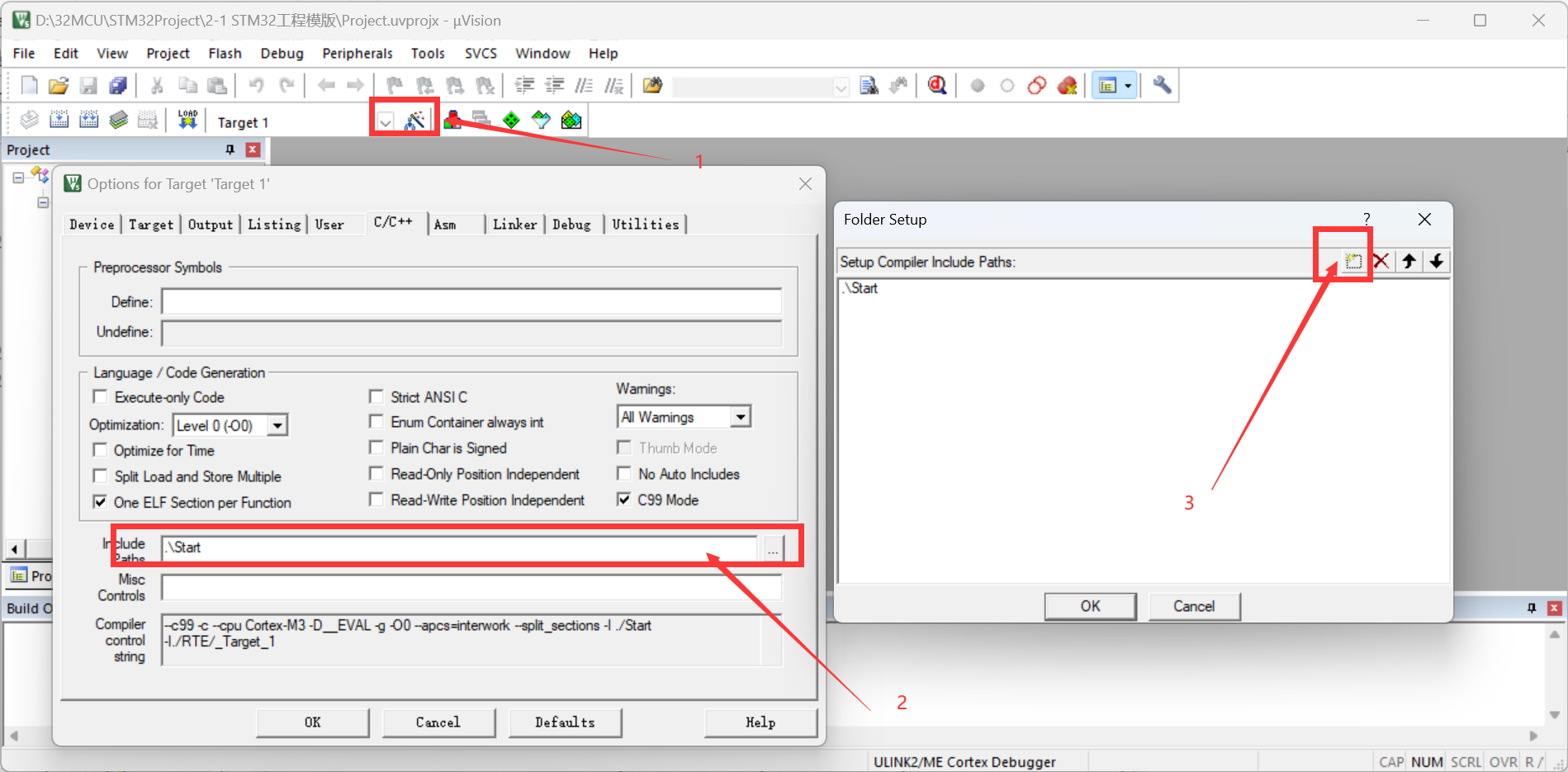Enable Strict ANSI C option
The image size is (1568, 772).
[x=376, y=396]
